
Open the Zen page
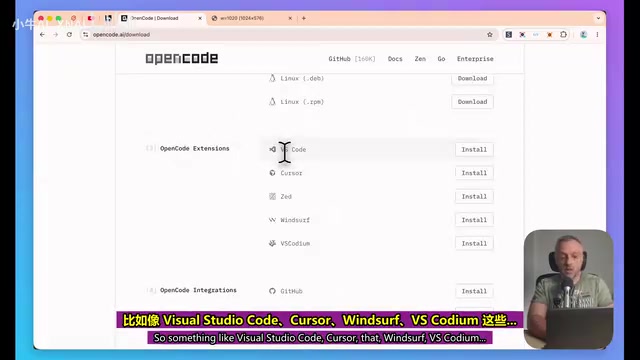tap(420, 59)
